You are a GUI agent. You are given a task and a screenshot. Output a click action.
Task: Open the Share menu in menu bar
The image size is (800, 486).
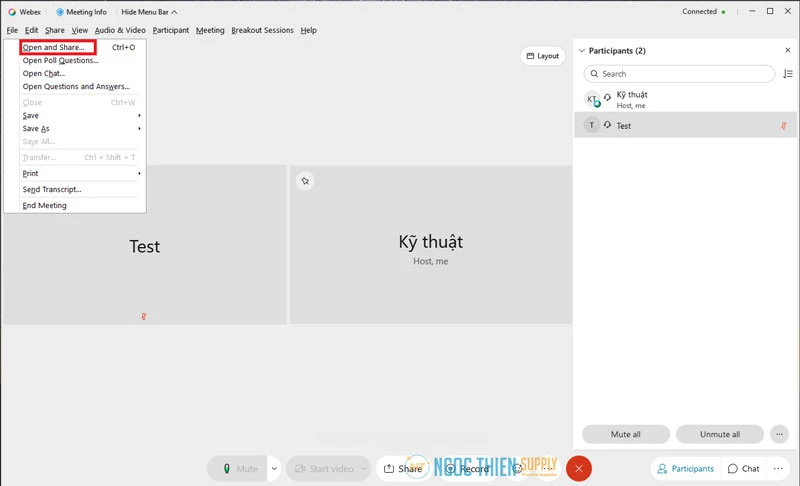(x=55, y=31)
